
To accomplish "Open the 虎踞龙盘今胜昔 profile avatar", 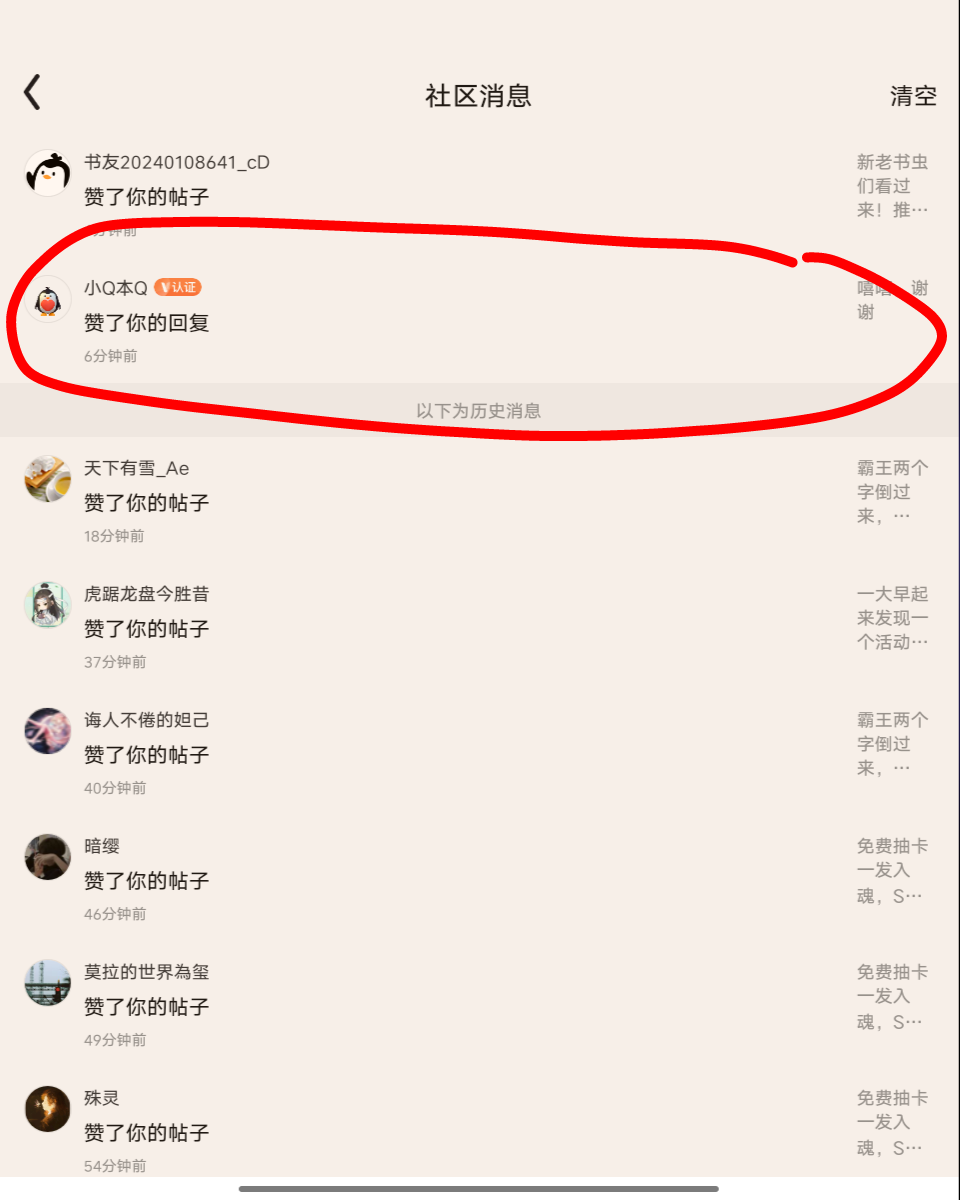I will tap(47, 604).
